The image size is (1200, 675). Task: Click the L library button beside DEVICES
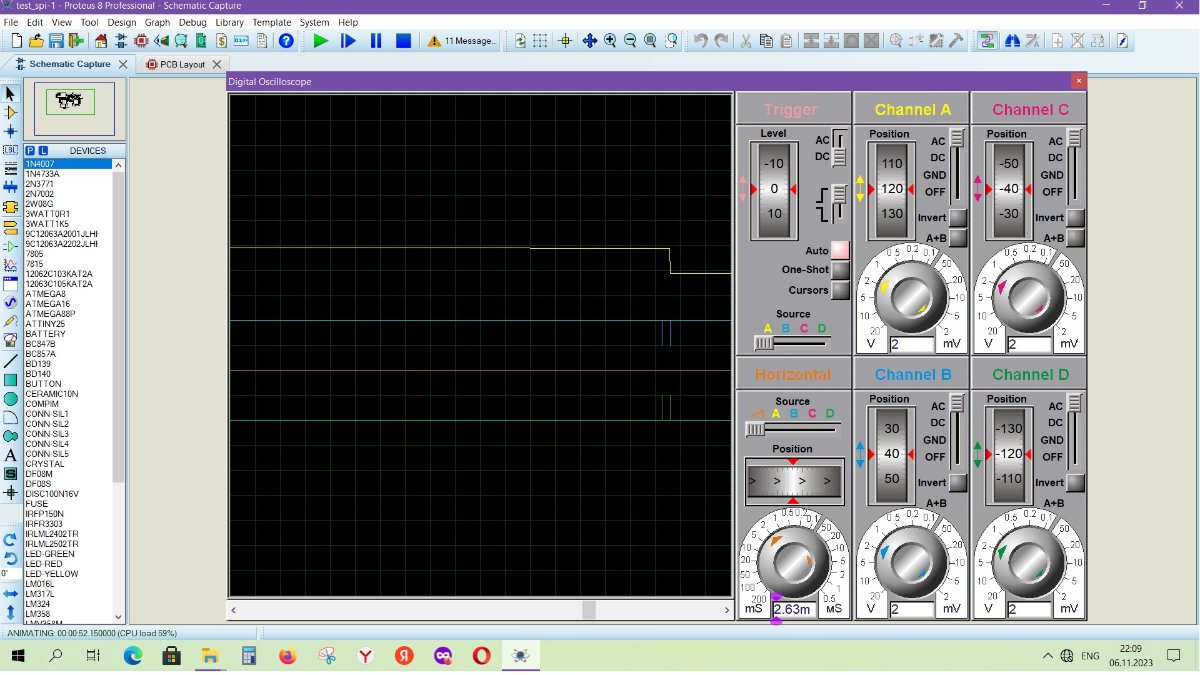click(x=43, y=151)
